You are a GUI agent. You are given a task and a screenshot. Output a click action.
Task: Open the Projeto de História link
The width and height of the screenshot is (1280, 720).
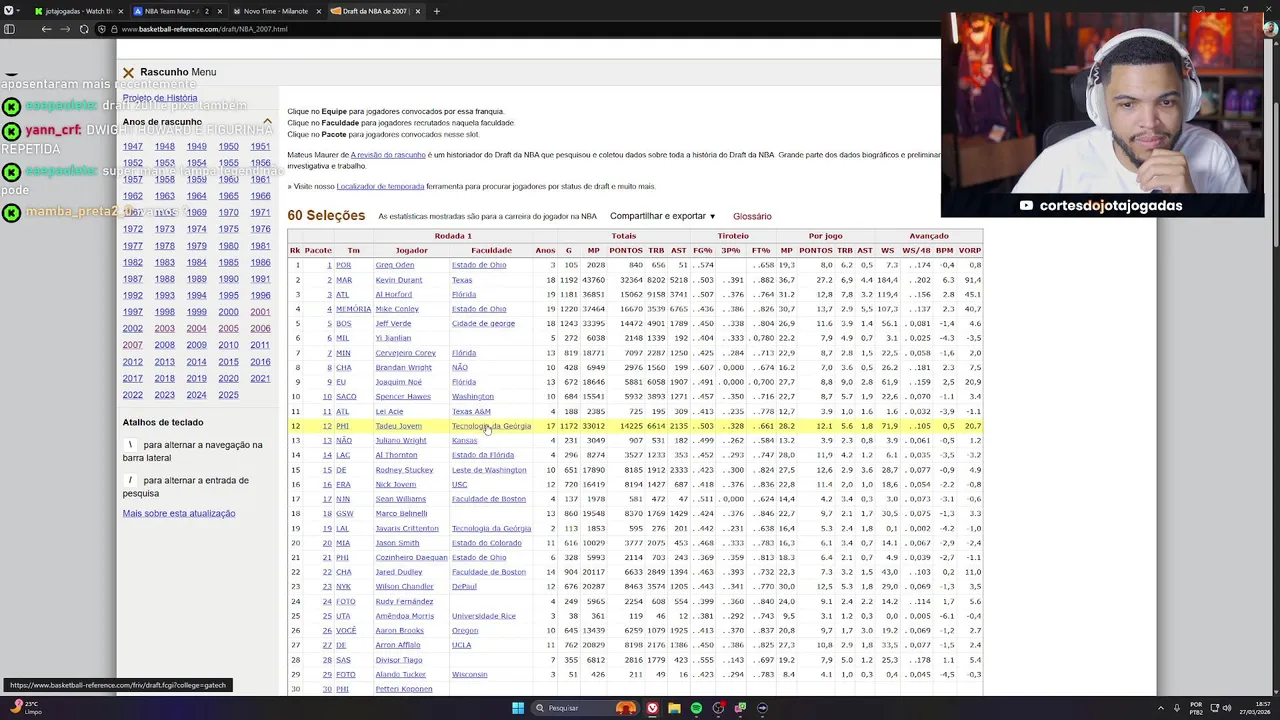160,98
